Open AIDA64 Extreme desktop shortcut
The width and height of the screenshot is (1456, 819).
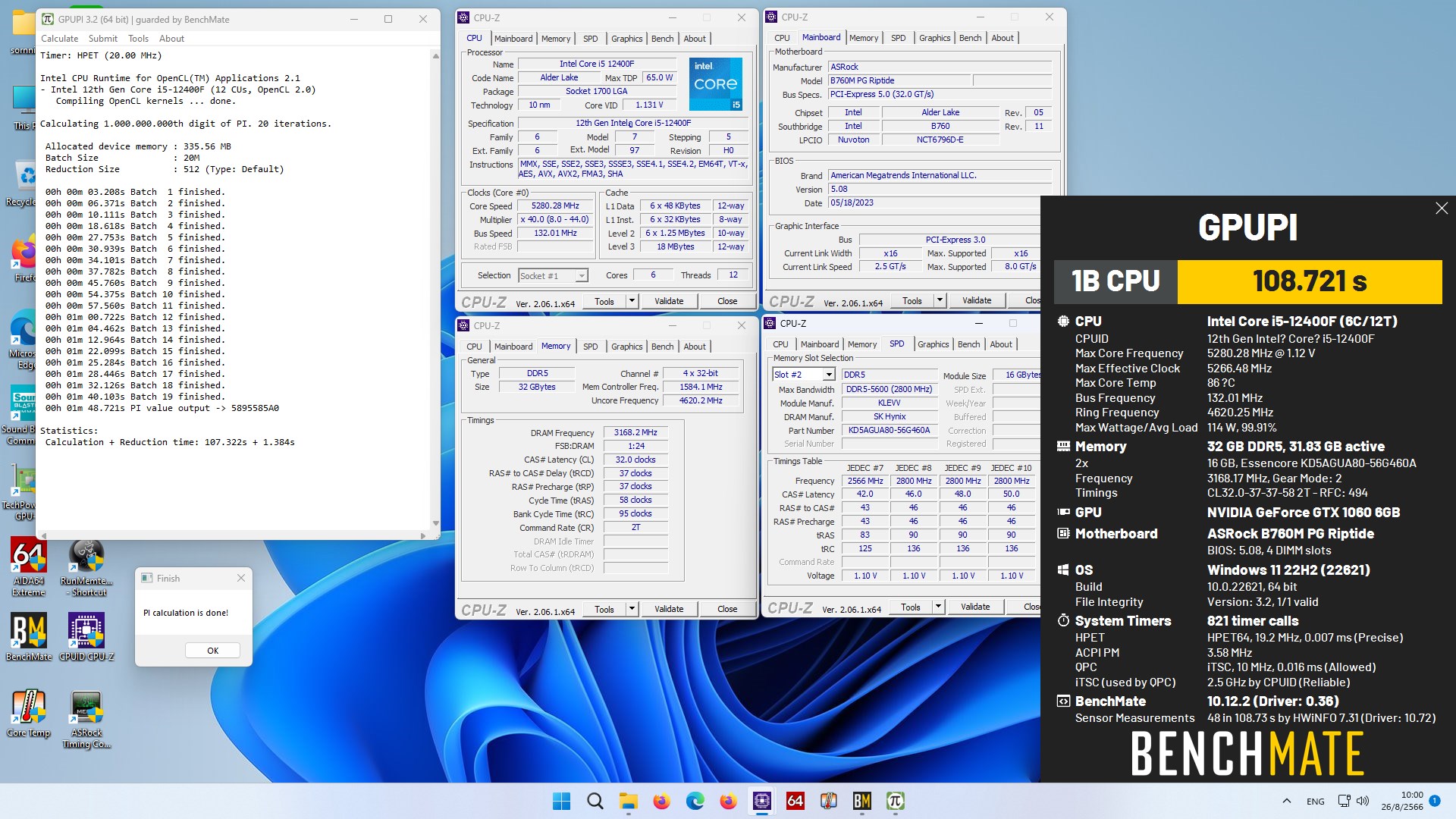tap(29, 567)
